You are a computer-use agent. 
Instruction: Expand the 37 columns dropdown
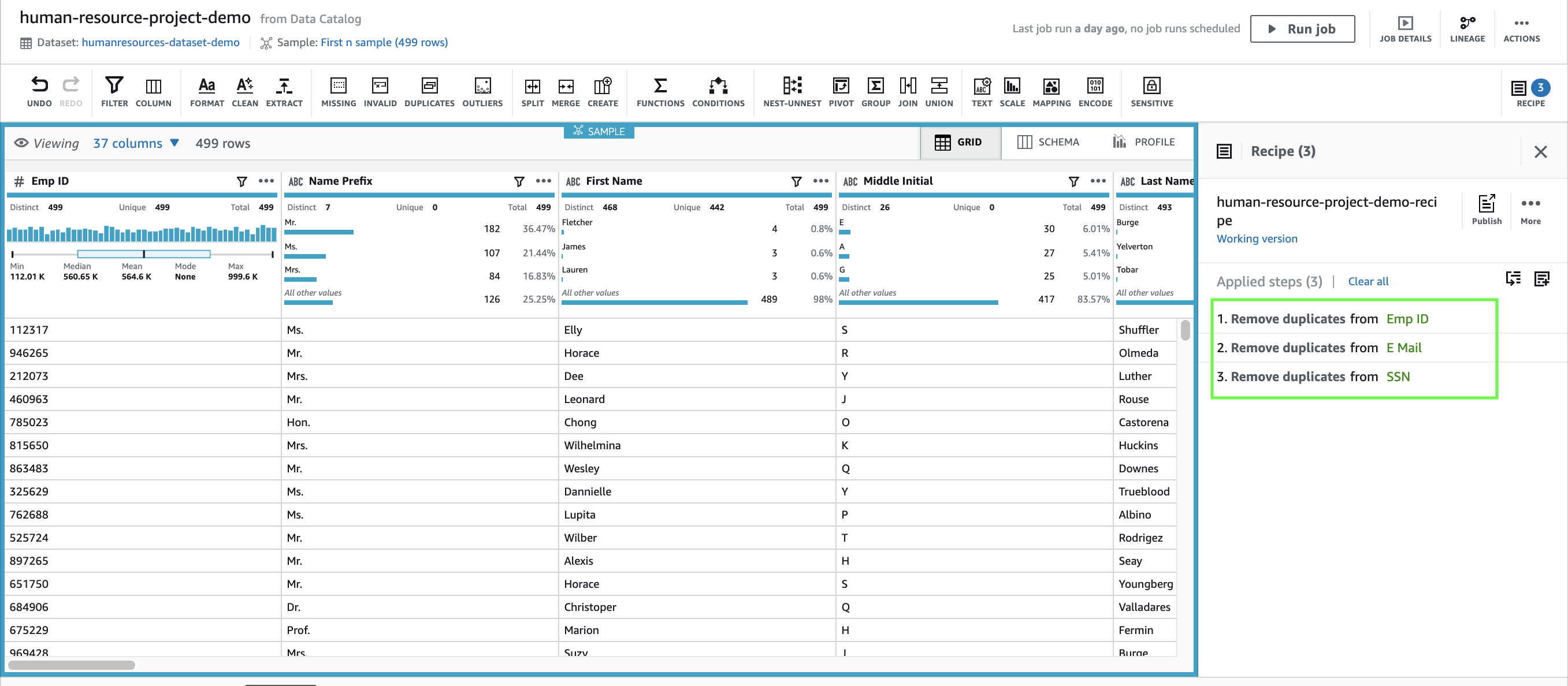136,143
